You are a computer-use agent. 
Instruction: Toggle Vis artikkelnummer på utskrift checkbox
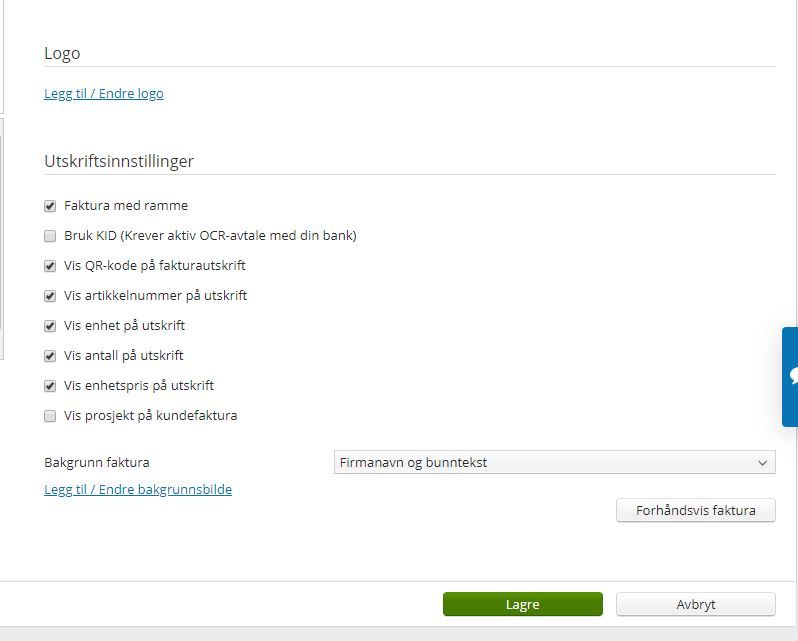click(x=50, y=296)
